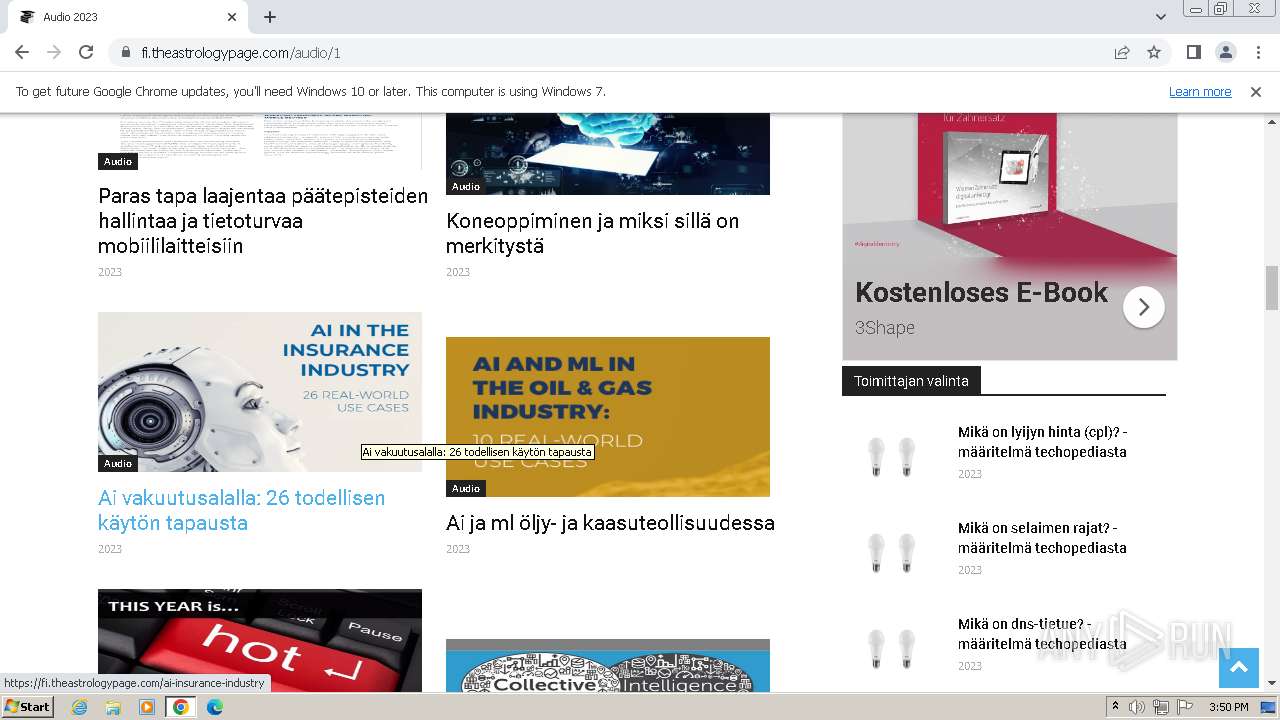This screenshot has width=1280, height=720.
Task: Click Audio tag on insurance industry image
Action: coord(118,463)
